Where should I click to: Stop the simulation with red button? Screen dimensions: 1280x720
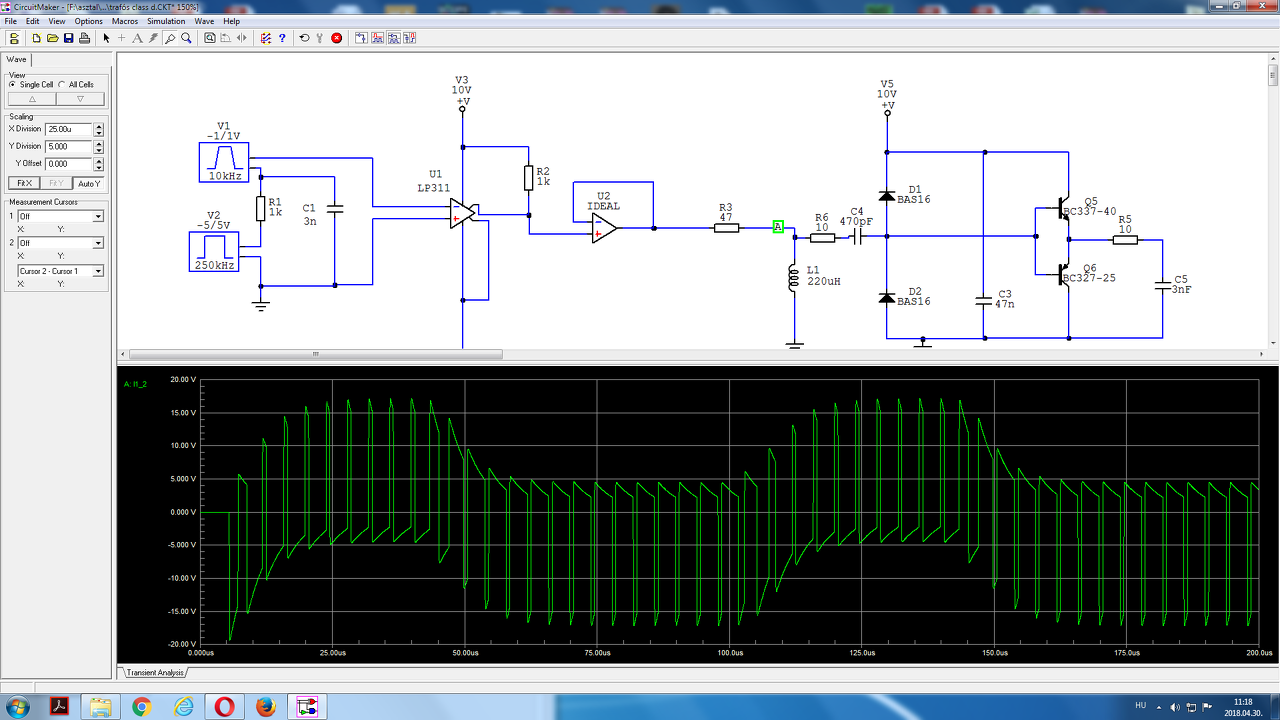(x=336, y=38)
